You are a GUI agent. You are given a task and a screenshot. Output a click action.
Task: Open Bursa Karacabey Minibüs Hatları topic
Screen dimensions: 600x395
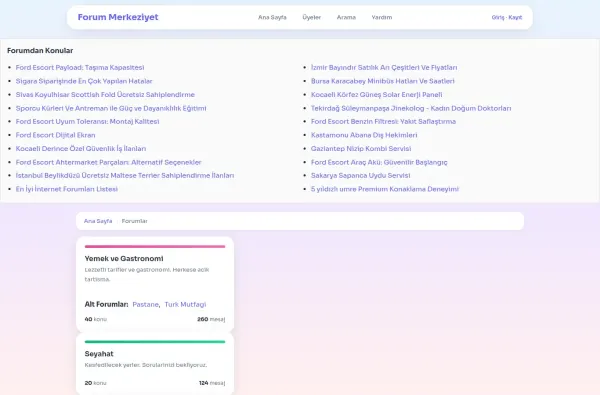pyautogui.click(x=383, y=81)
